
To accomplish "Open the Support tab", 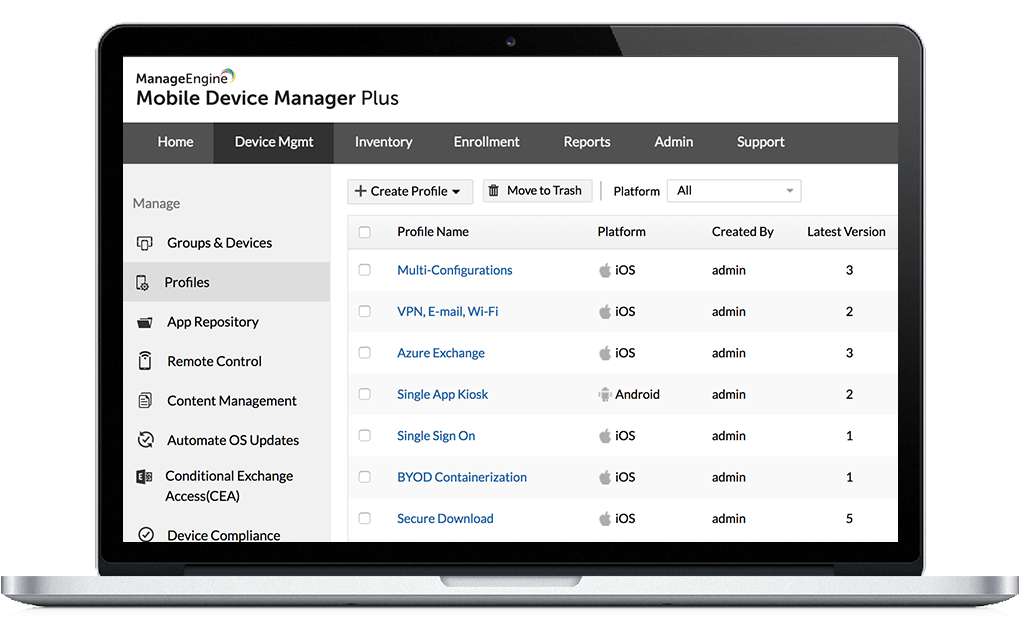I will click(760, 142).
